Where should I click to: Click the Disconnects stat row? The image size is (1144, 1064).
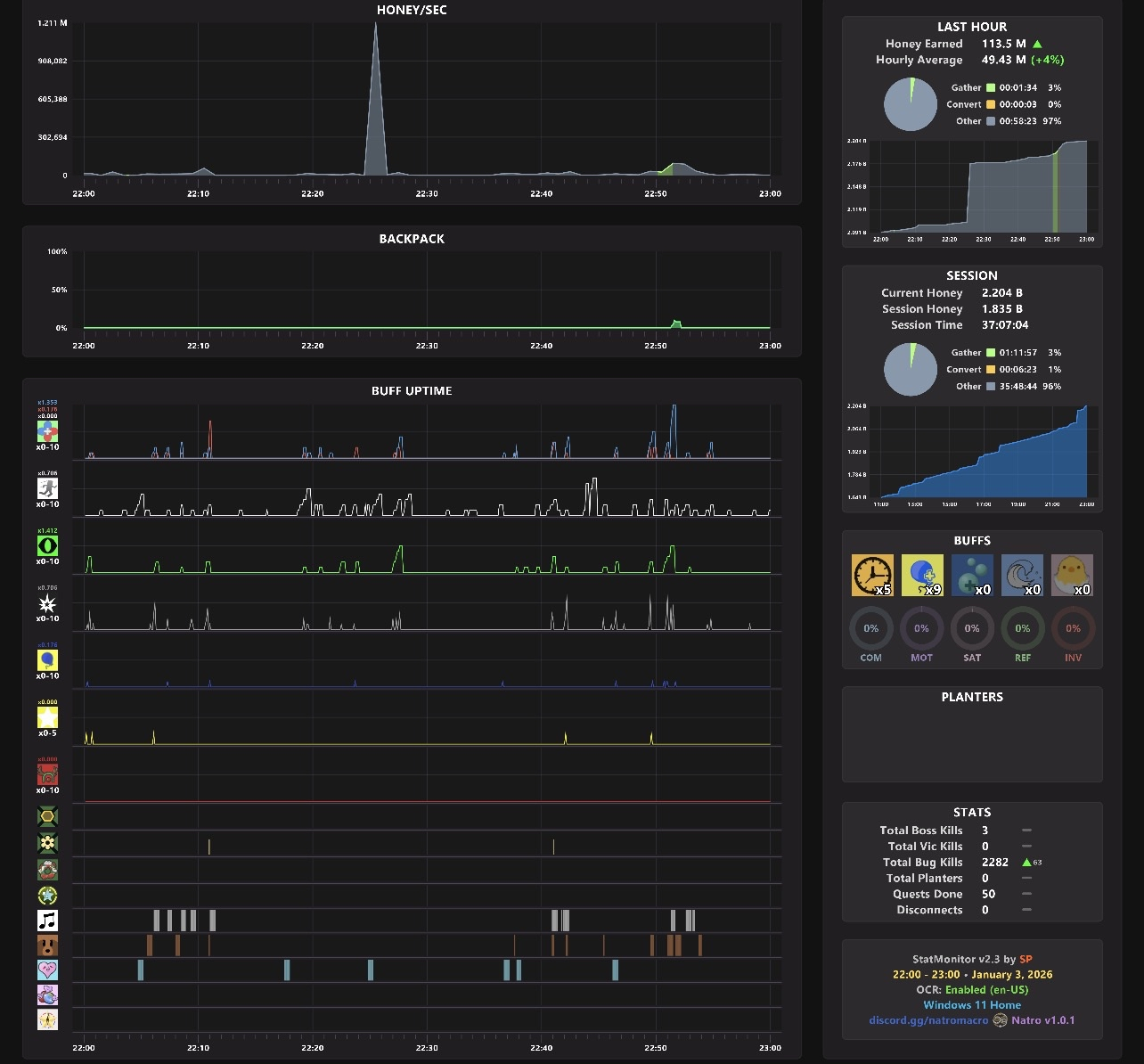[x=964, y=911]
